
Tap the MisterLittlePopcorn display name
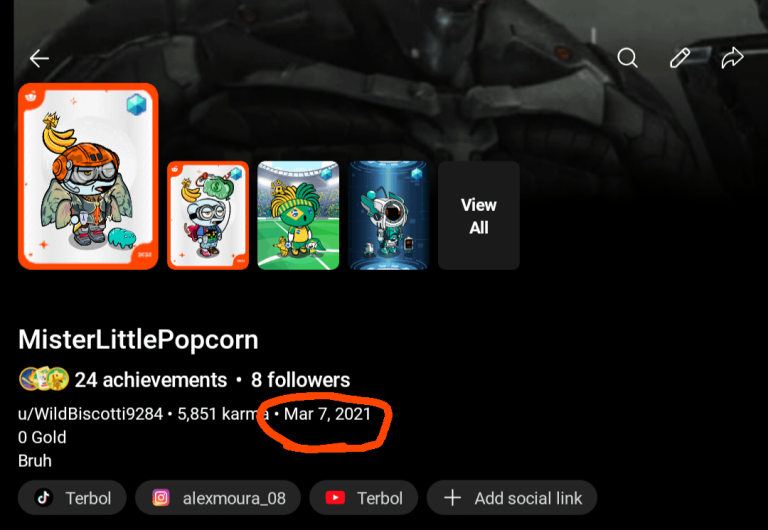coord(138,339)
